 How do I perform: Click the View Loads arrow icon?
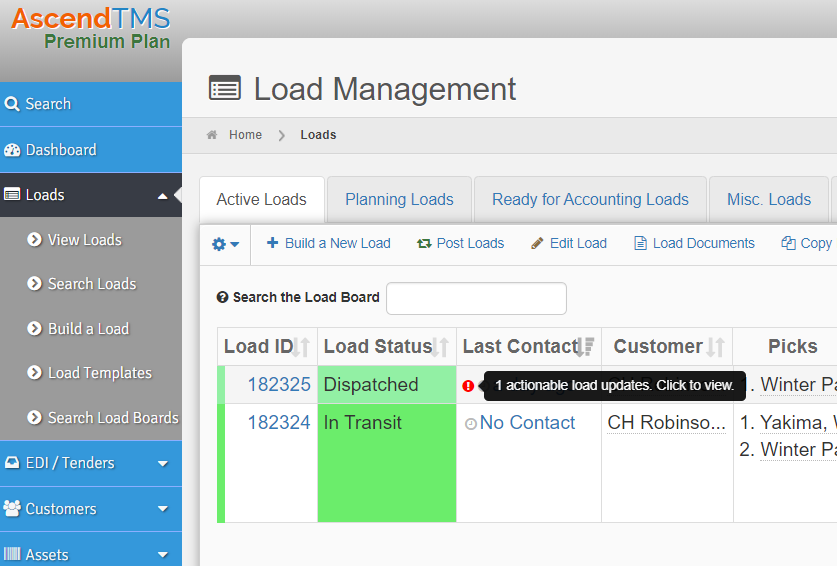35,240
